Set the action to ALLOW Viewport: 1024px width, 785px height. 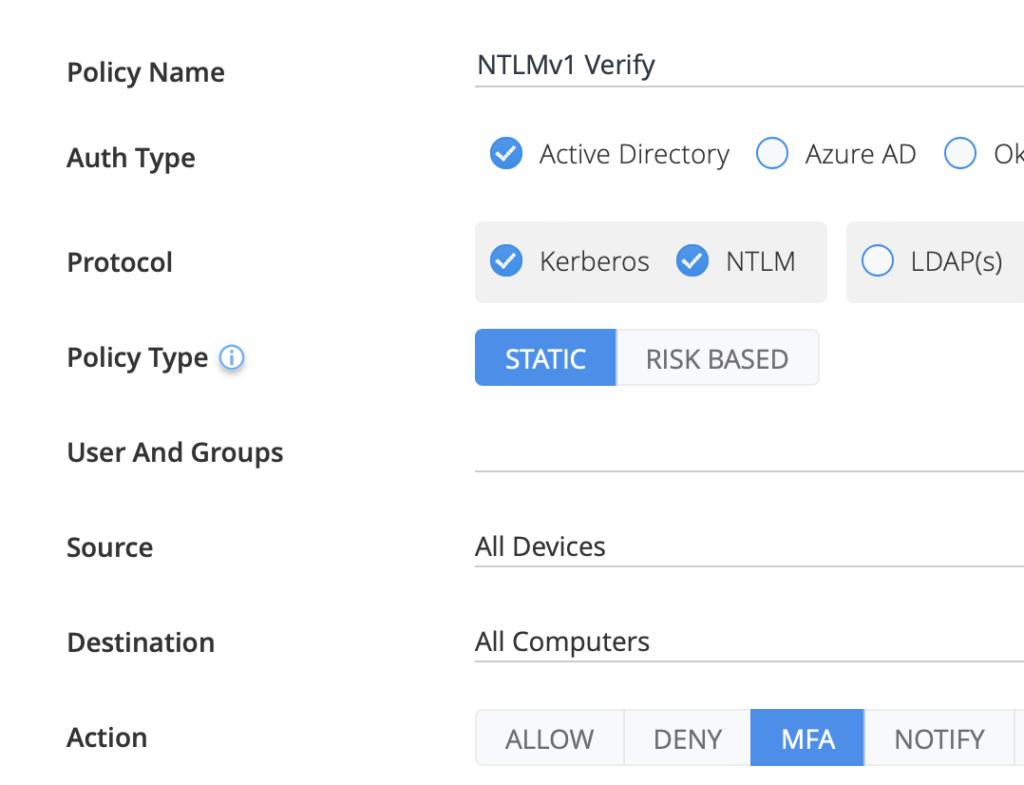(549, 739)
